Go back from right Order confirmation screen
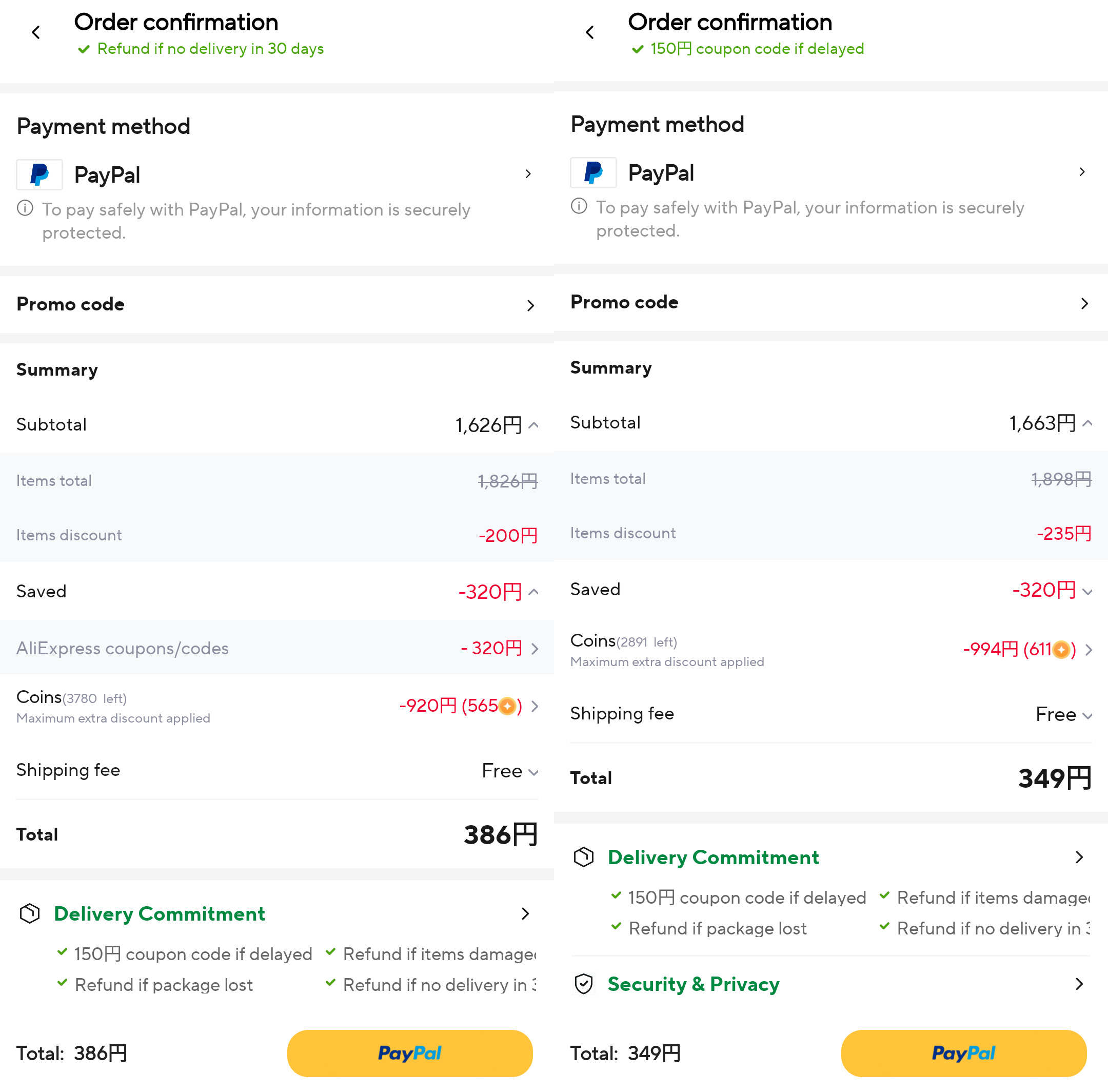Screen dimensions: 1108x1092 (x=590, y=33)
